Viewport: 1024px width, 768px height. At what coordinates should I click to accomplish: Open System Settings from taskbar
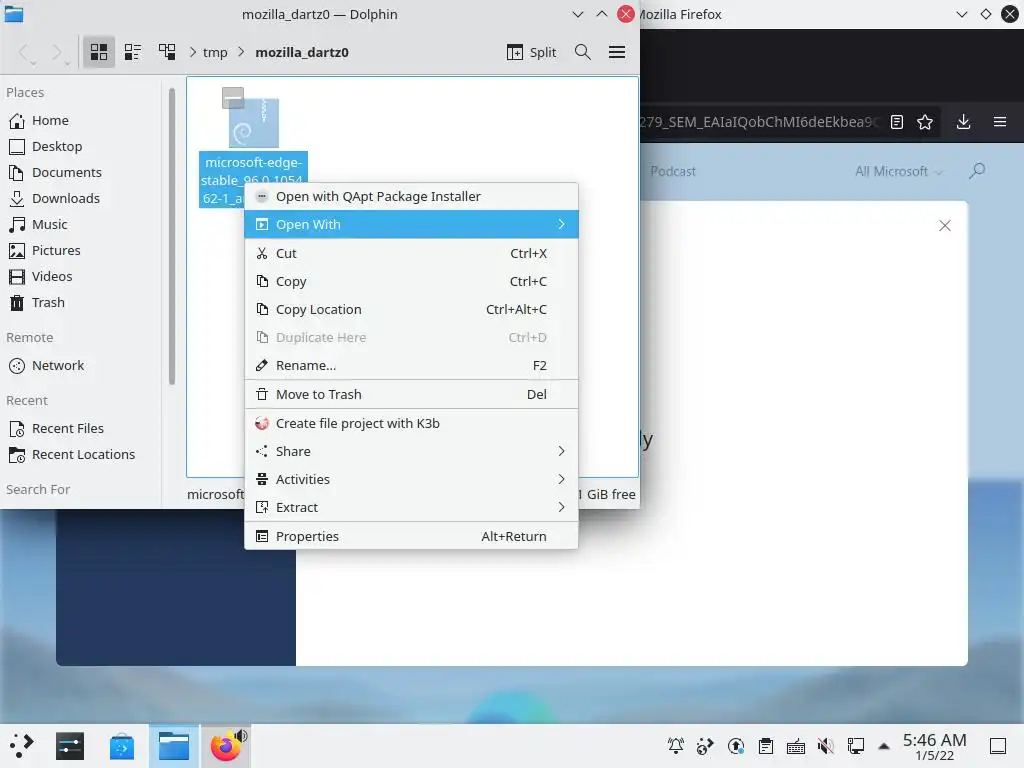pyautogui.click(x=70, y=746)
